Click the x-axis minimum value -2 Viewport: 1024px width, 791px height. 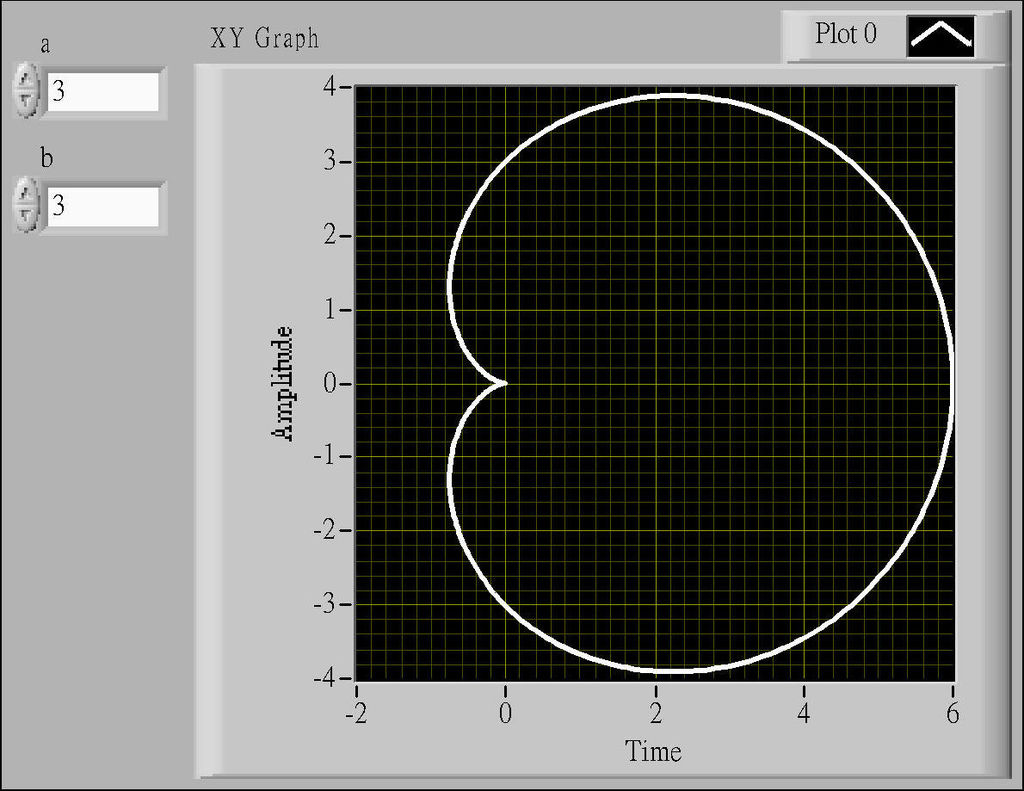[356, 713]
